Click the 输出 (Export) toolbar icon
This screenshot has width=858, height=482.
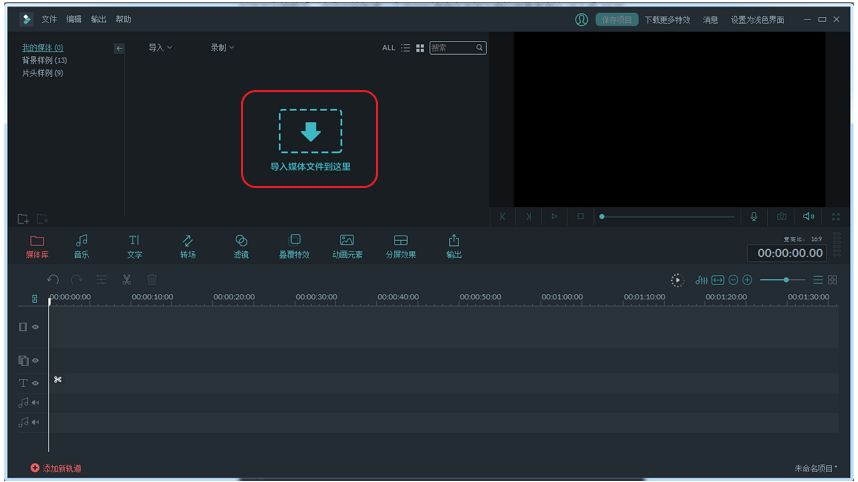(454, 246)
